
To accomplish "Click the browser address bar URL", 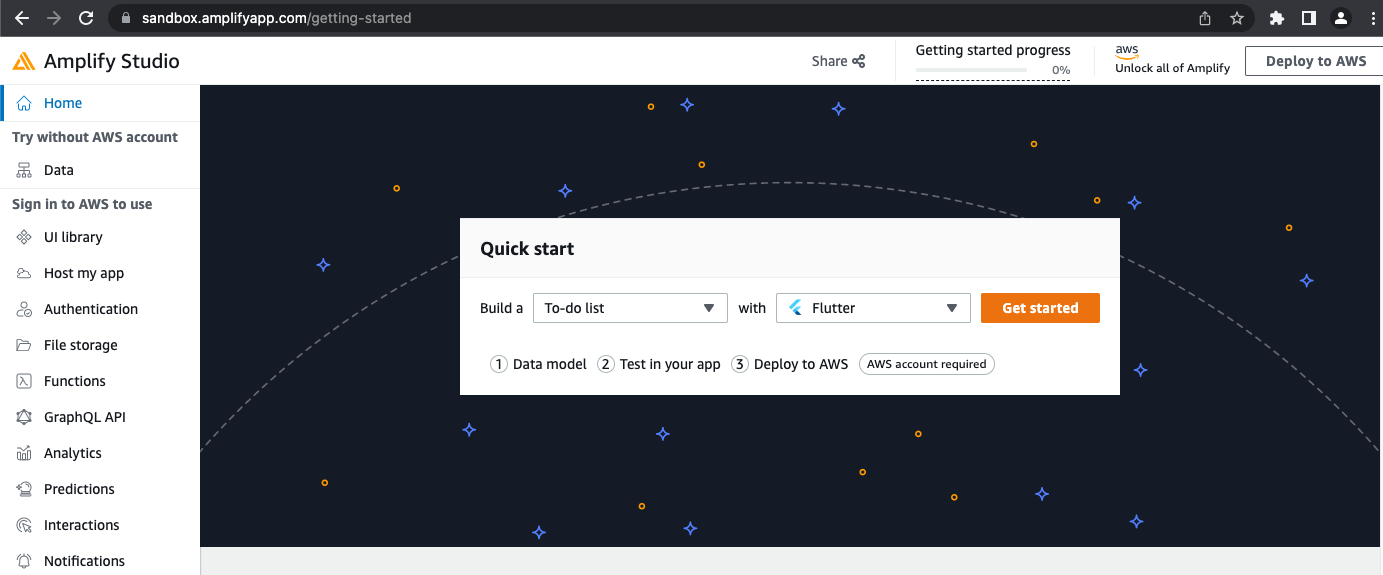I will click(x=276, y=18).
